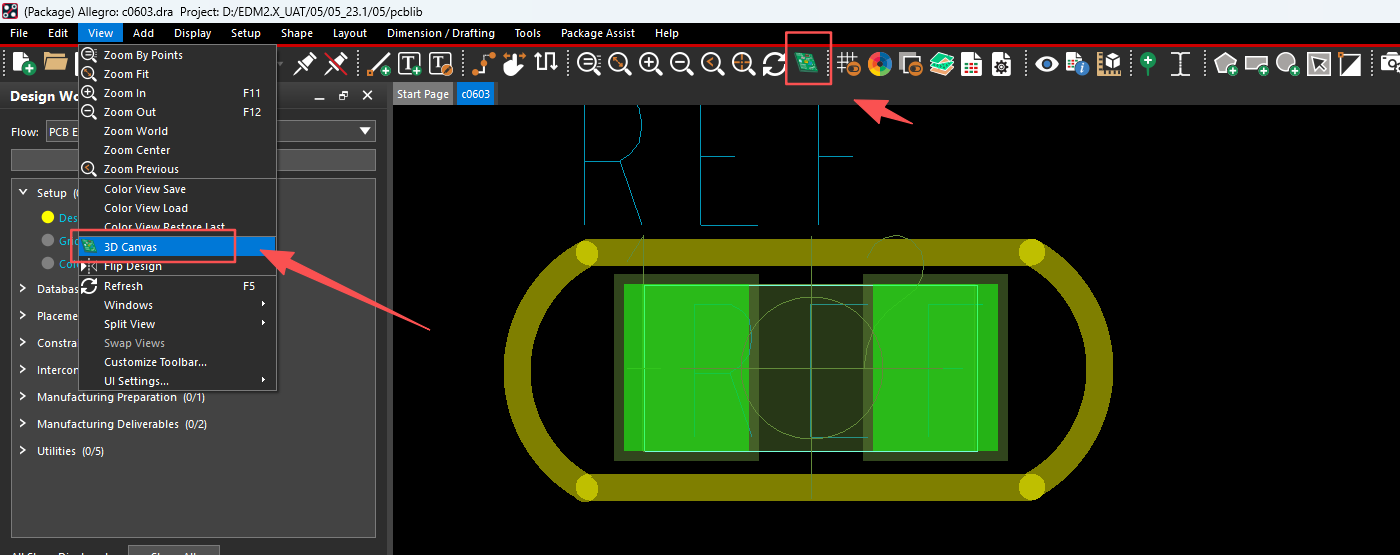Click the green stacked layers icon
This screenshot has height=555, width=1400.
[x=941, y=64]
